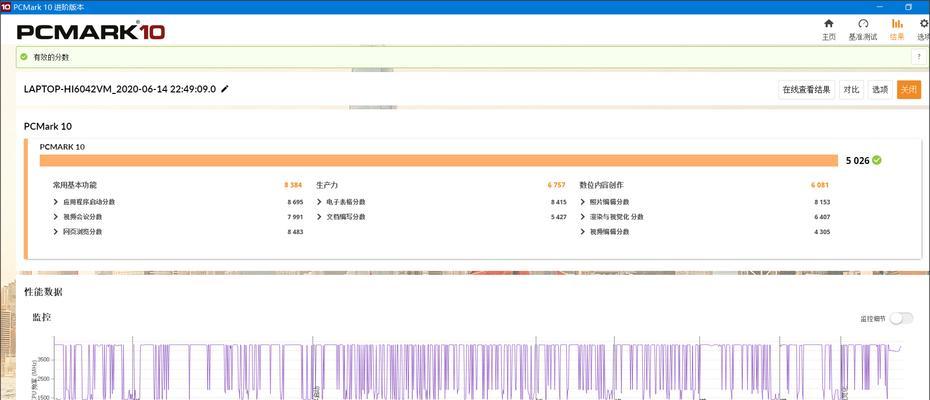Click the 常用基本功能 score 8 384
Image resolution: width=930 pixels, height=400 pixels.
(294, 185)
